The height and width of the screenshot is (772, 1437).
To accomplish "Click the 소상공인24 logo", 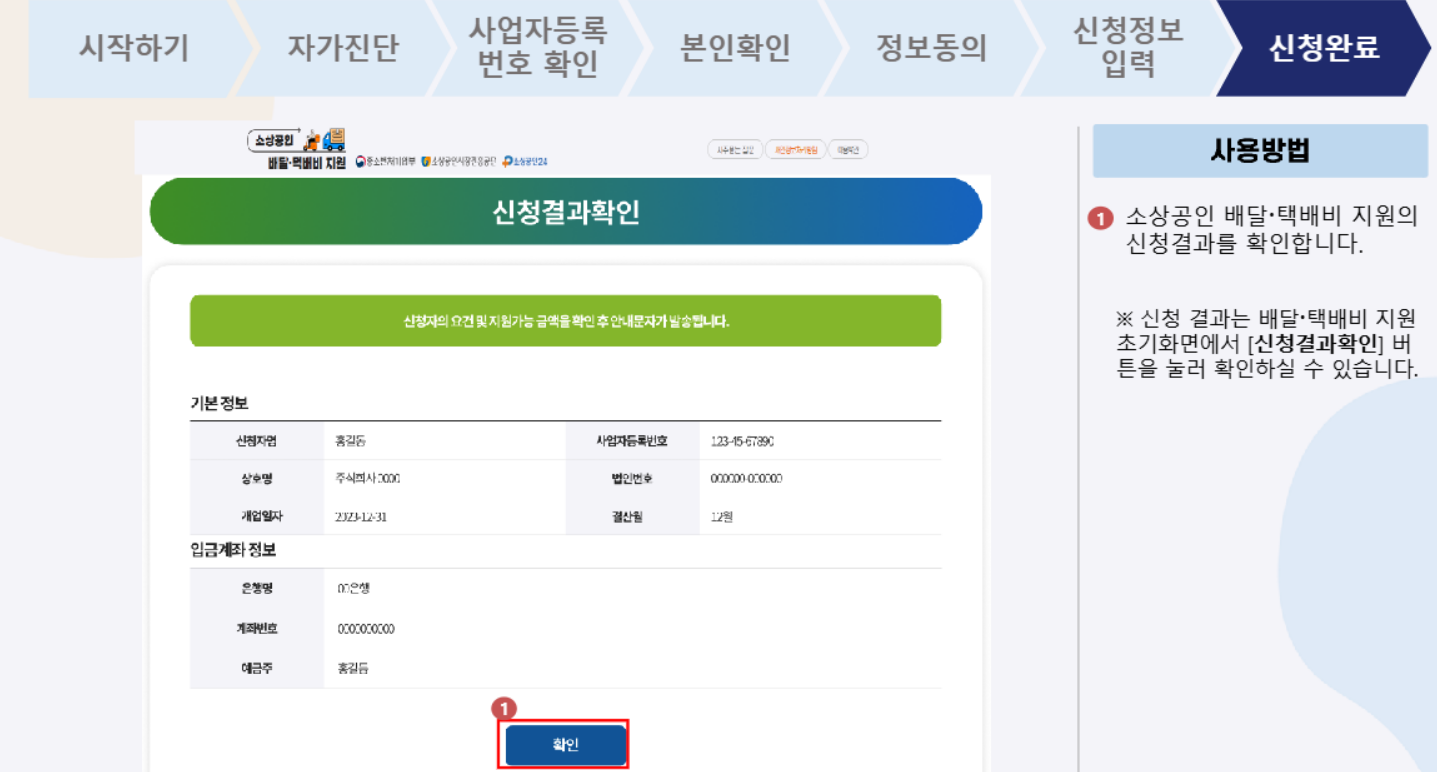I will point(525,161).
